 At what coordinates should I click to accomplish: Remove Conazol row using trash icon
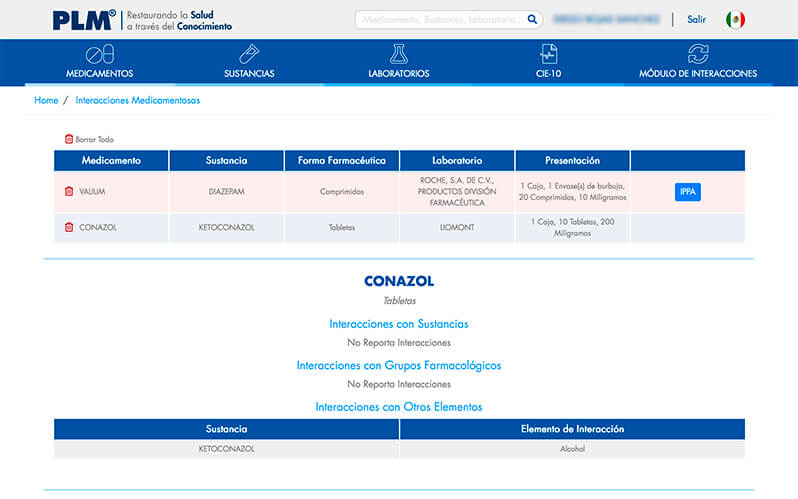69,227
